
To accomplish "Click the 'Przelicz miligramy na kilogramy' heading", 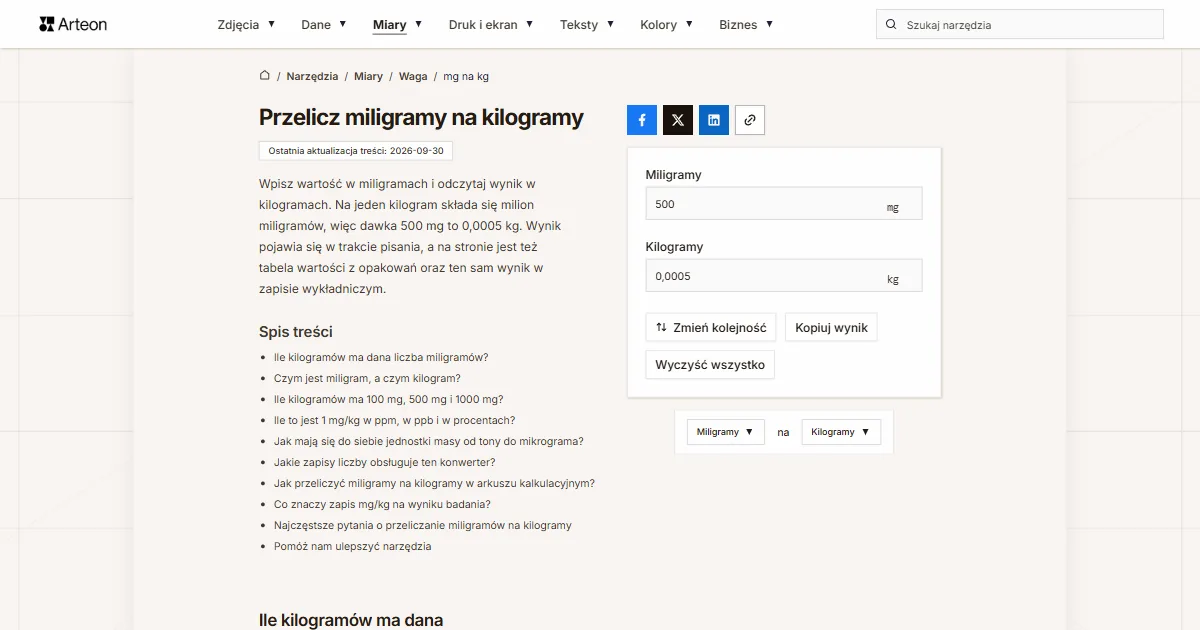I will point(421,117).
